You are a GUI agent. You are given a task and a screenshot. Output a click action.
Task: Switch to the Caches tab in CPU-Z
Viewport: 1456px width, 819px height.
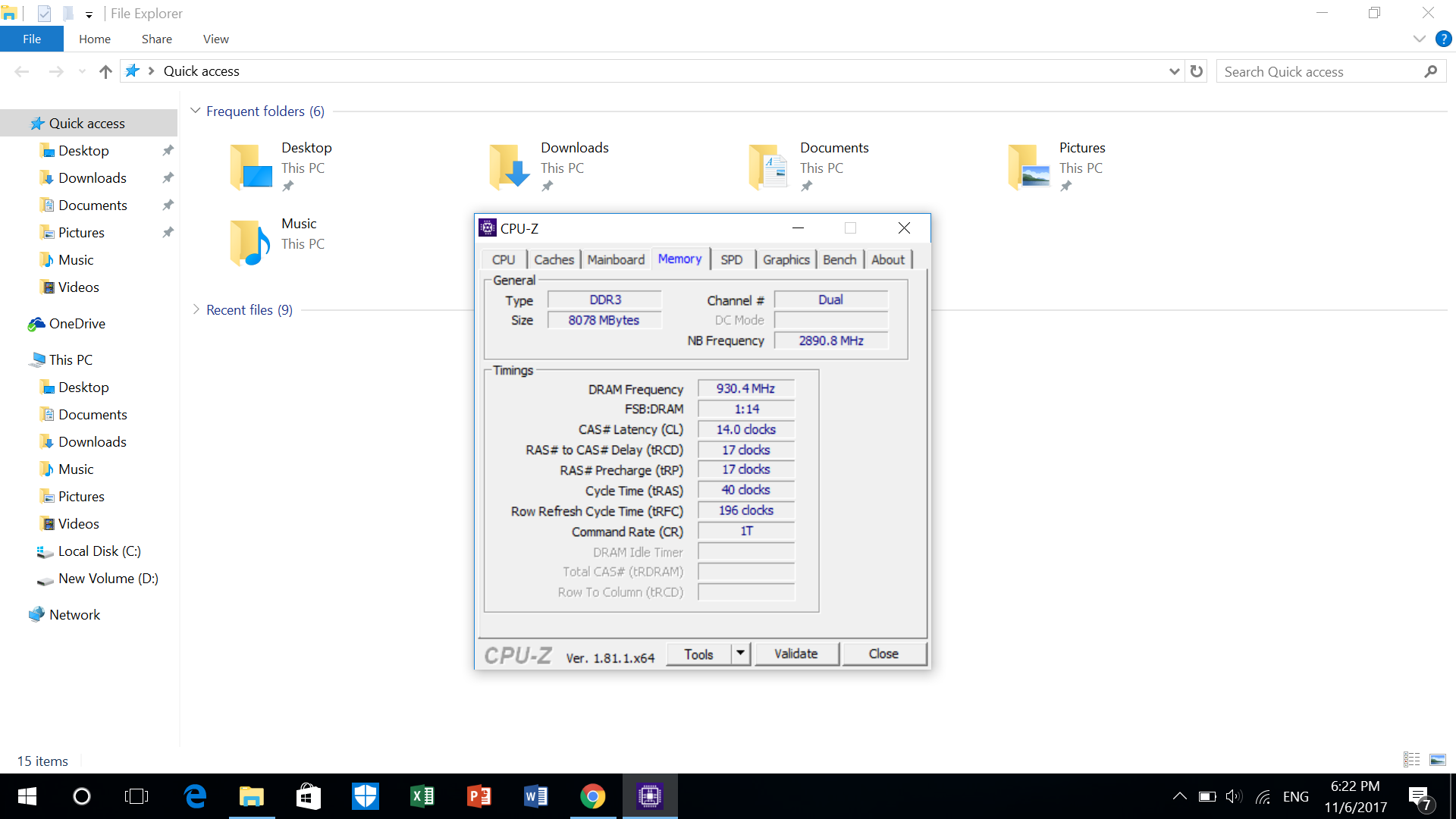(x=554, y=259)
